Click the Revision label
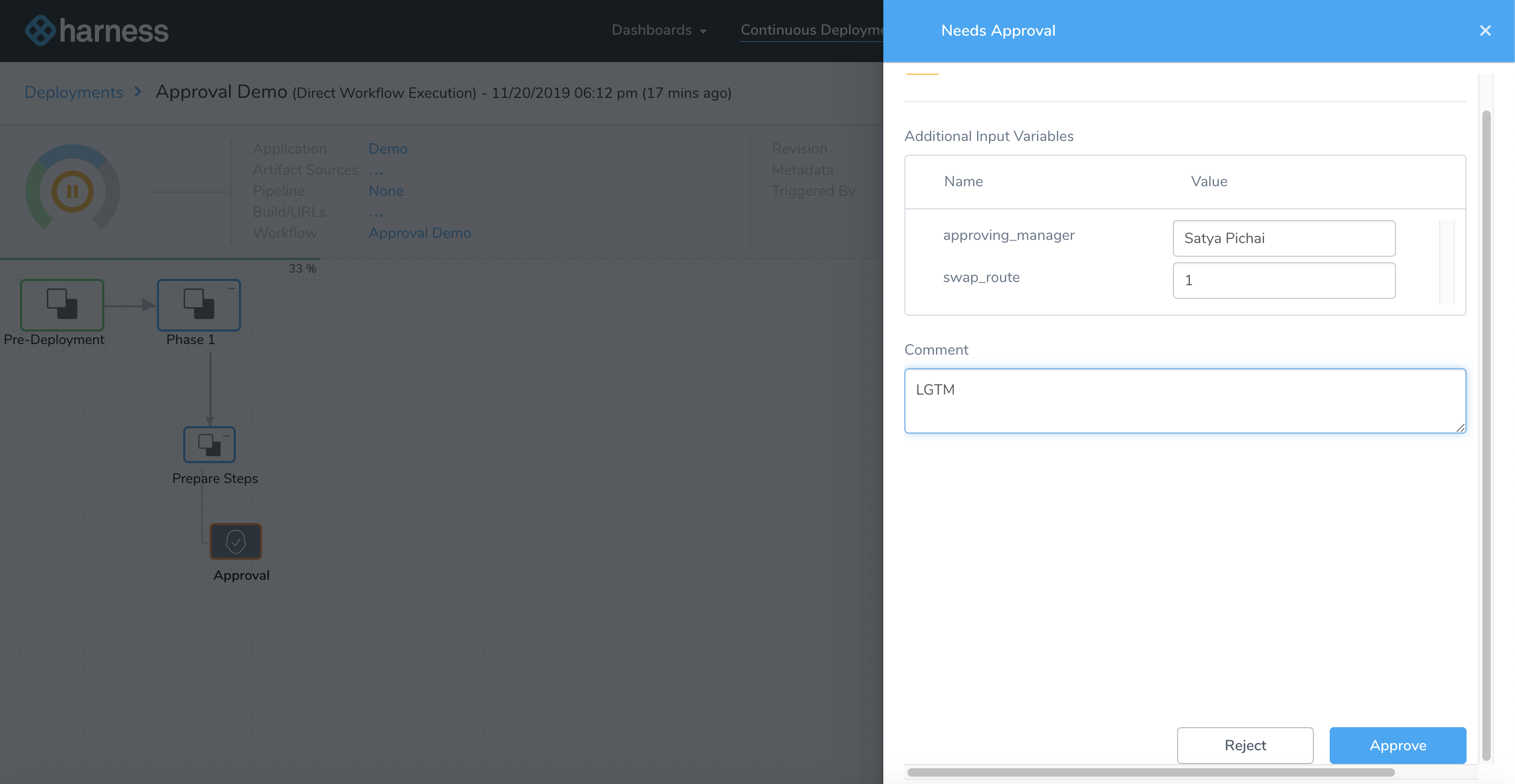 pos(799,149)
